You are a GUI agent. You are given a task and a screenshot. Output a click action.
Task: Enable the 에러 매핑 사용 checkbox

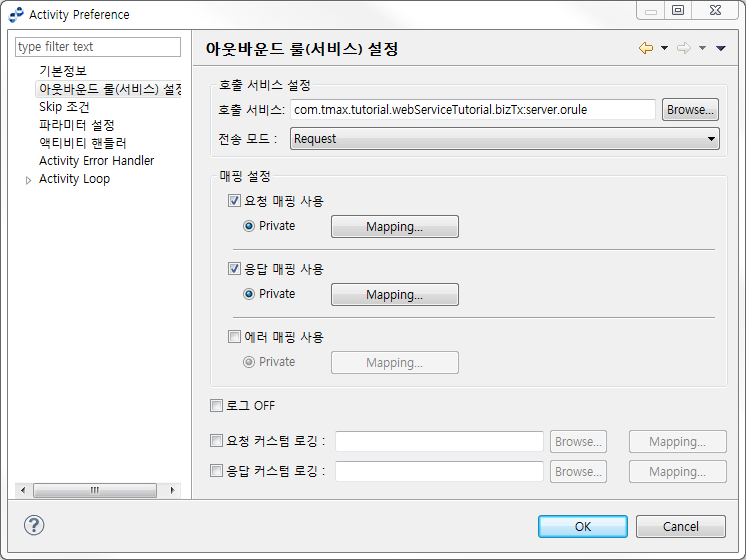[235, 337]
